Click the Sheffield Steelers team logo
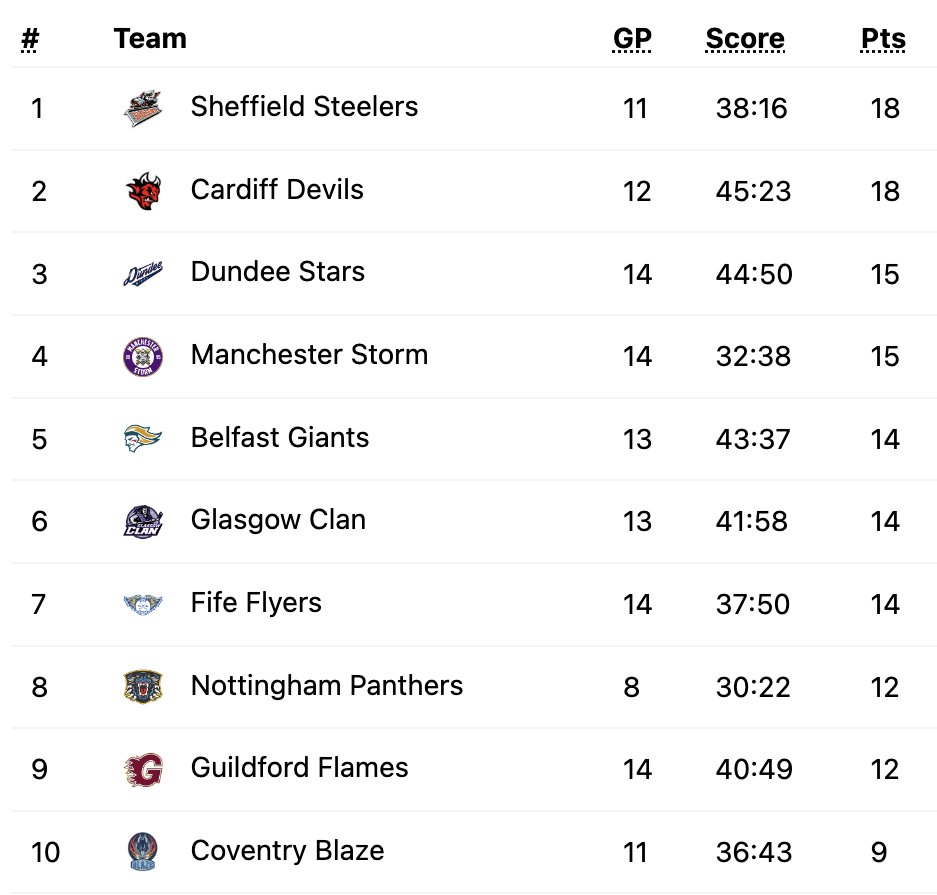The image size is (937, 895). (143, 108)
